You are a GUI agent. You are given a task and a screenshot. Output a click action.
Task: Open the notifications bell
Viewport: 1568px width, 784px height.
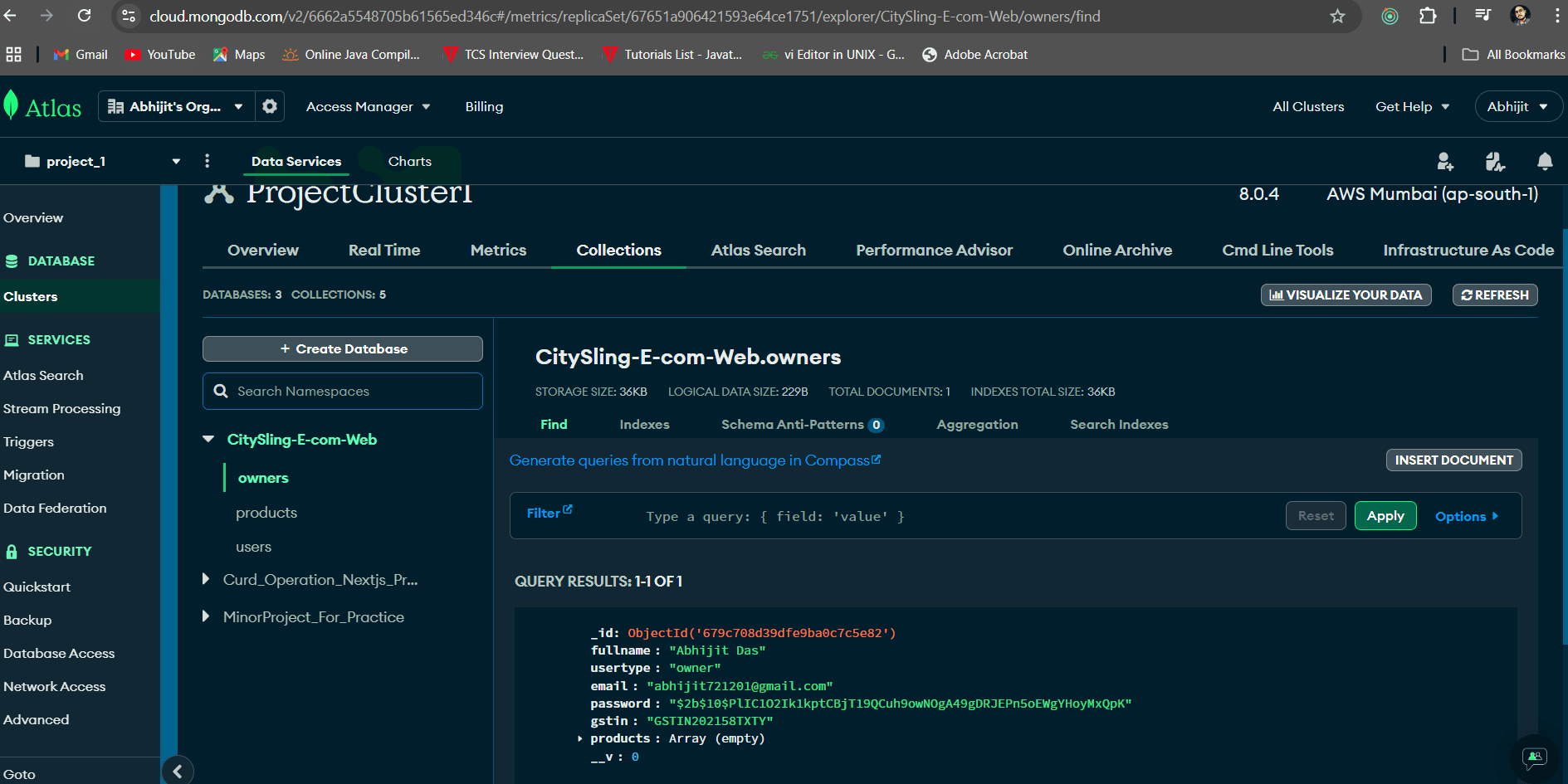[1545, 161]
